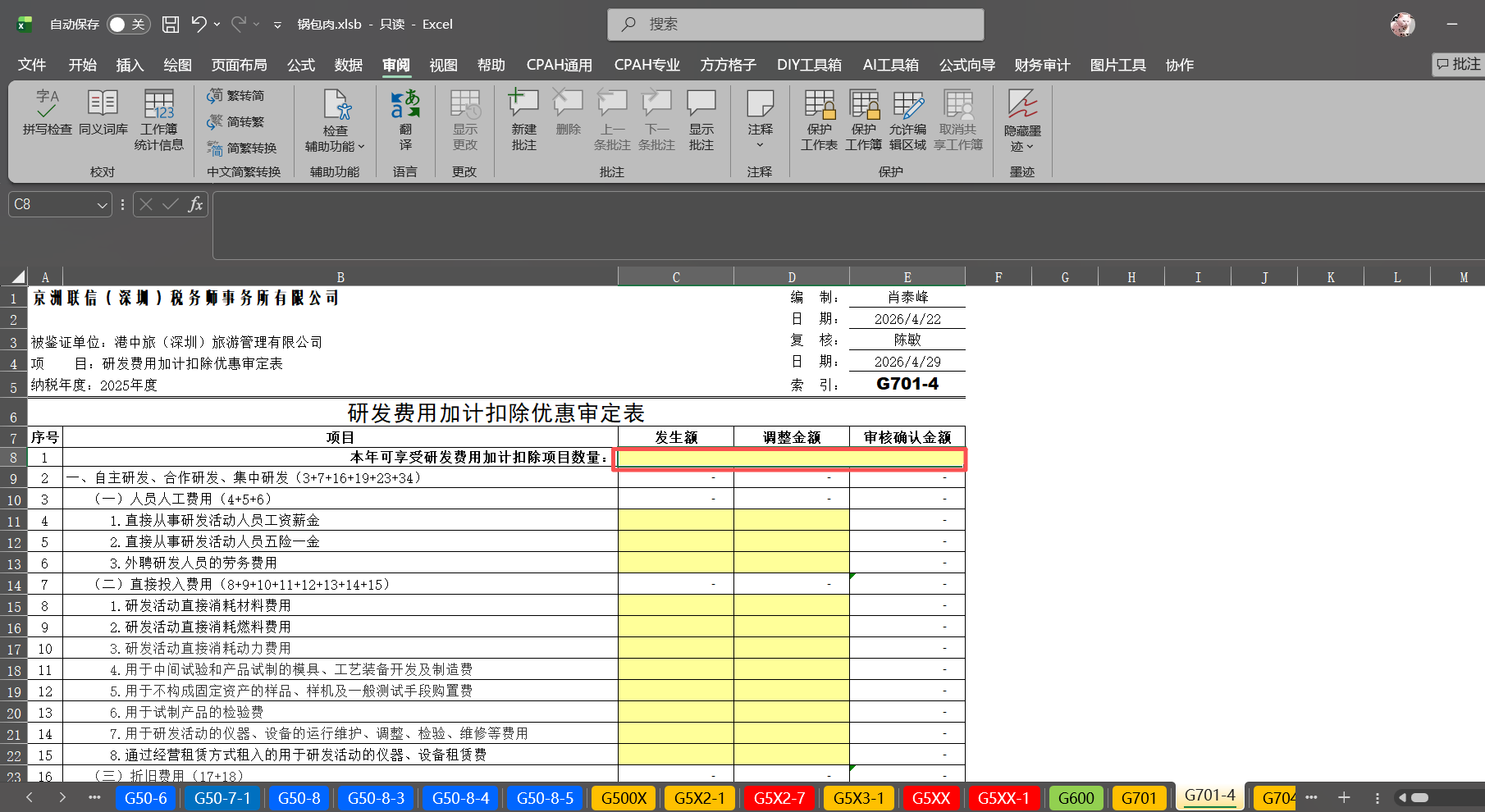1485x812 pixels.
Task: Select column C header
Action: click(676, 277)
